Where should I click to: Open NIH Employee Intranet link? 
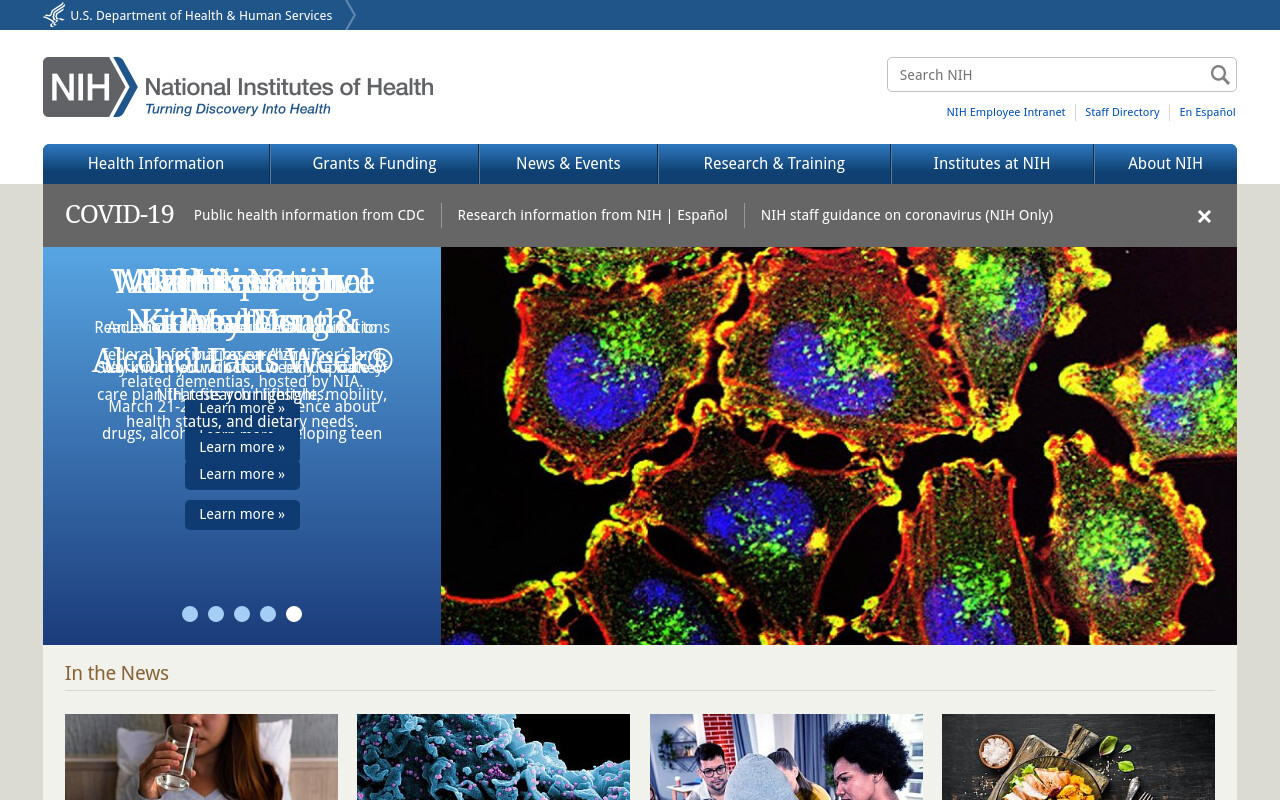tap(1006, 112)
